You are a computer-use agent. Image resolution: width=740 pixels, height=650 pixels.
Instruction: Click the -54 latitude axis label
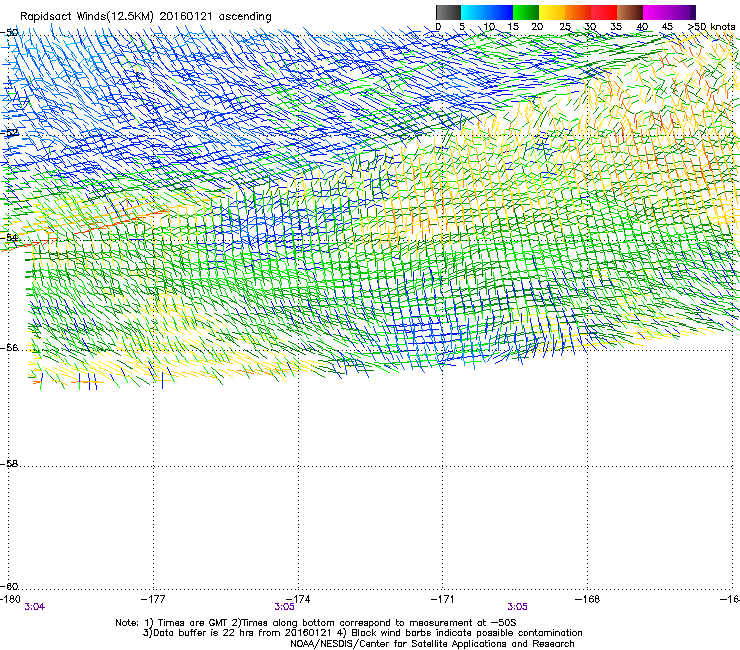tap(9, 237)
